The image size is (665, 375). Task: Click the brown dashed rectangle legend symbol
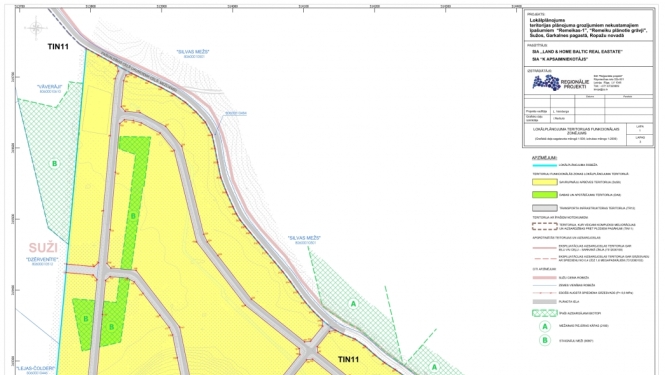click(545, 226)
